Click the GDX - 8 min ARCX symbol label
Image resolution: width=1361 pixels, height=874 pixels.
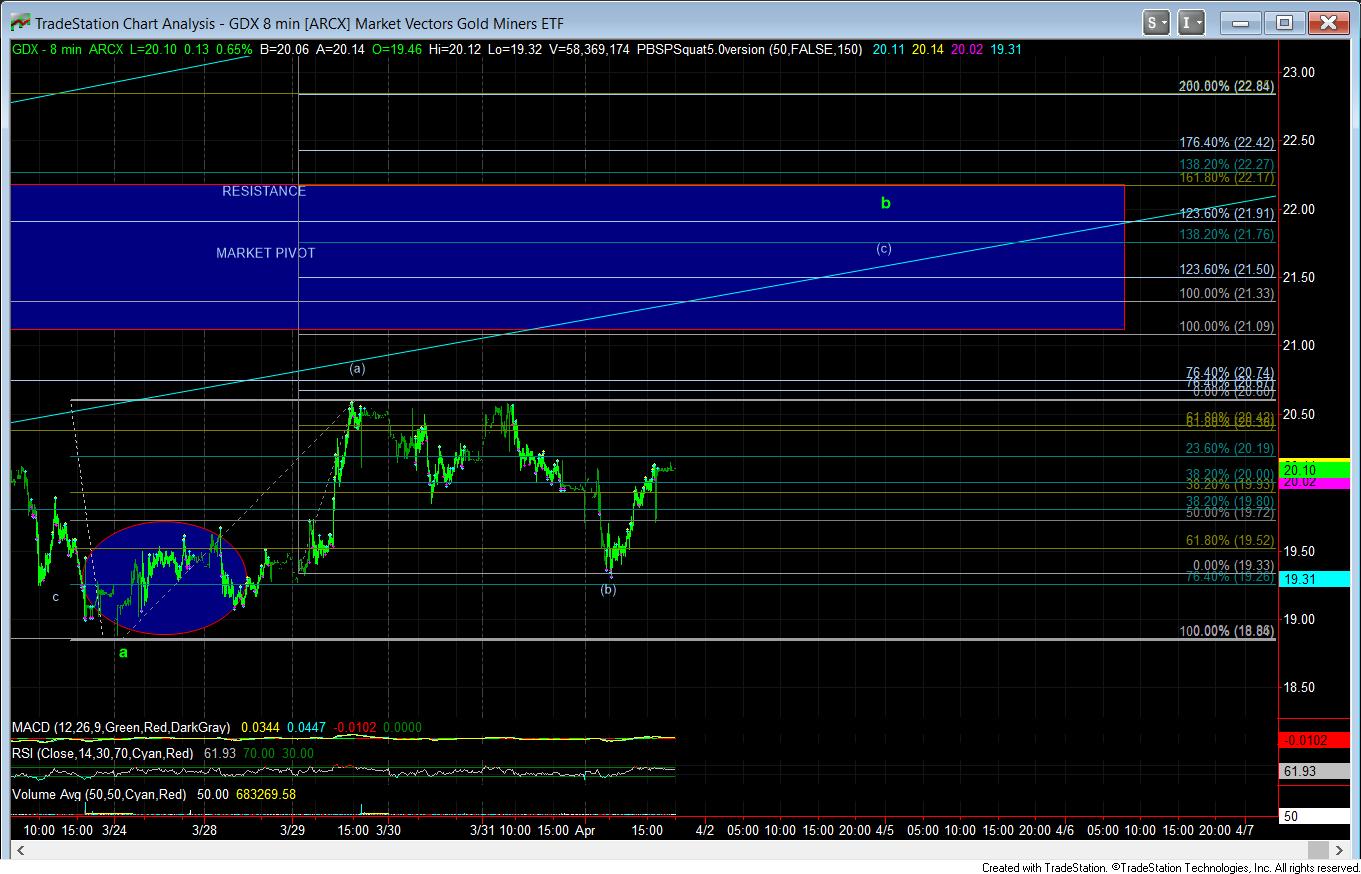69,49
